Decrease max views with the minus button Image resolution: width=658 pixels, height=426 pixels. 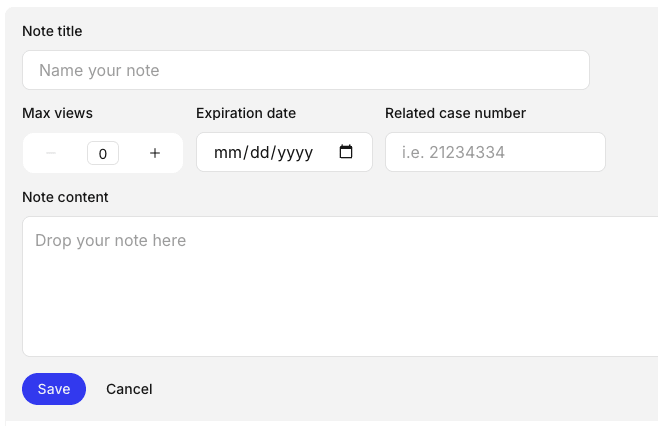click(51, 153)
